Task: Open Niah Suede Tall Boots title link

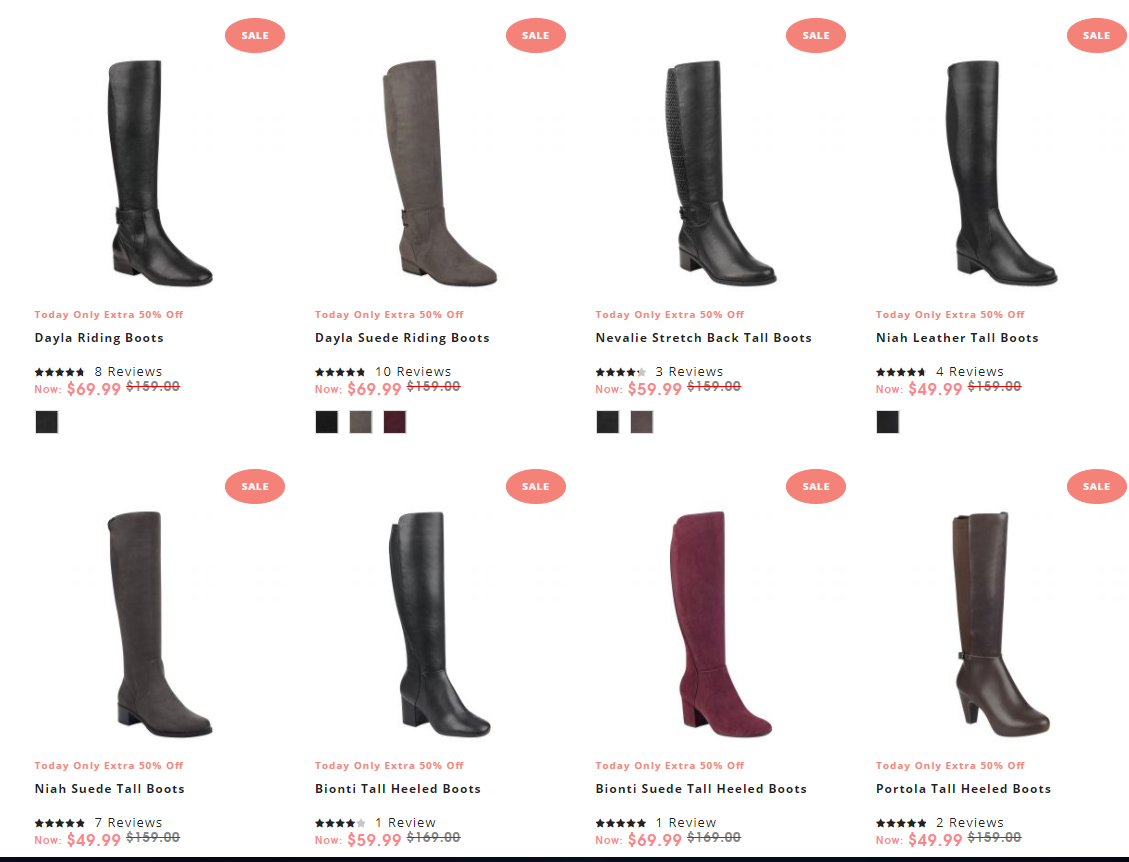Action: [109, 789]
